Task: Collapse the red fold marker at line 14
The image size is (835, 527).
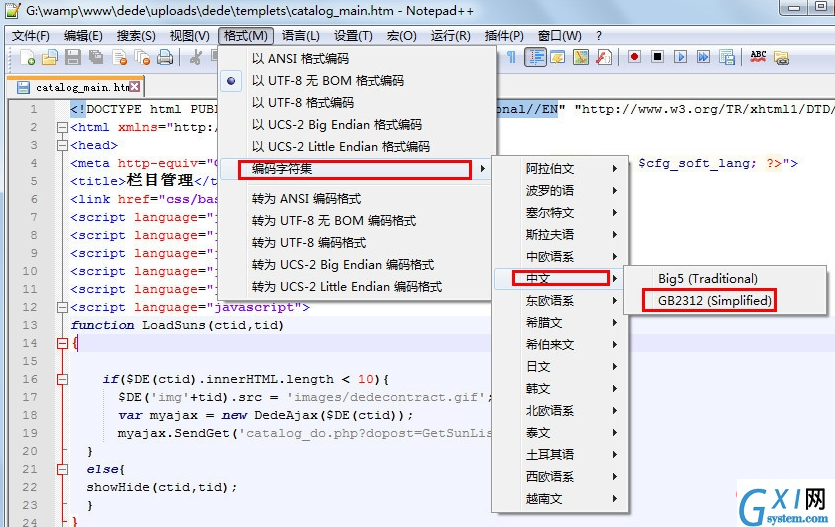Action: coord(62,343)
